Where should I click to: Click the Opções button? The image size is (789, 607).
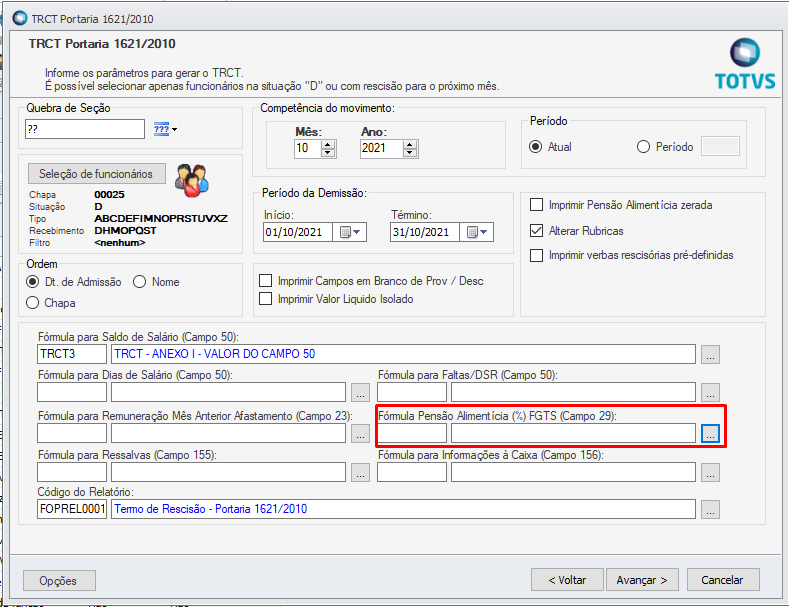click(x=59, y=580)
